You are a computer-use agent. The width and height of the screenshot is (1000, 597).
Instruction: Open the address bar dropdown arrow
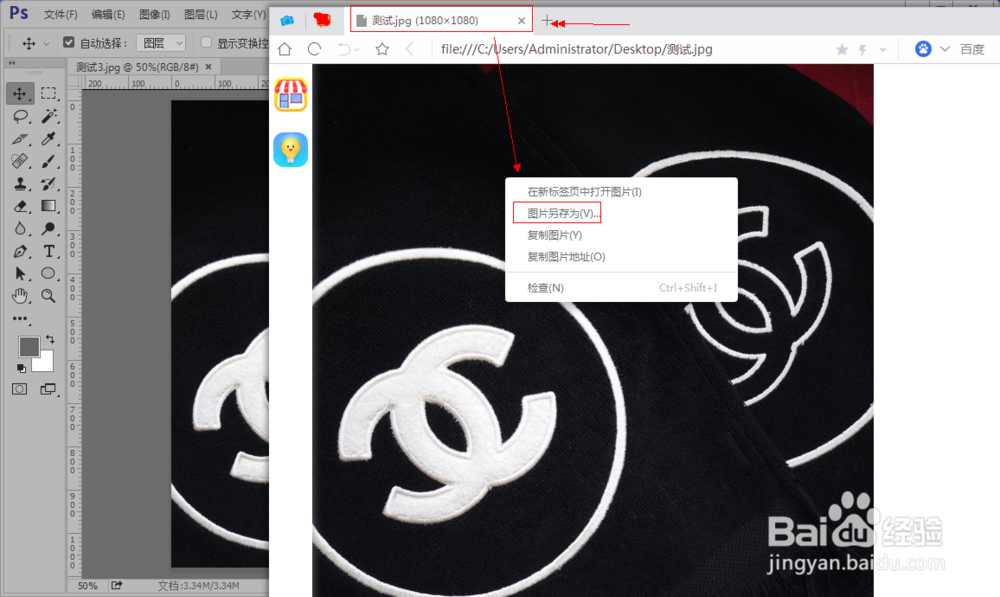[x=883, y=49]
